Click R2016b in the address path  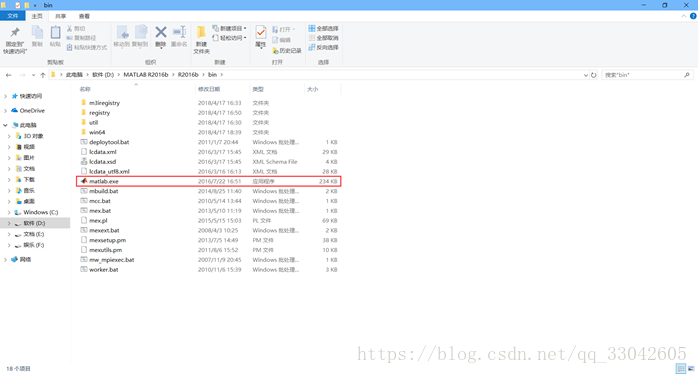188,75
